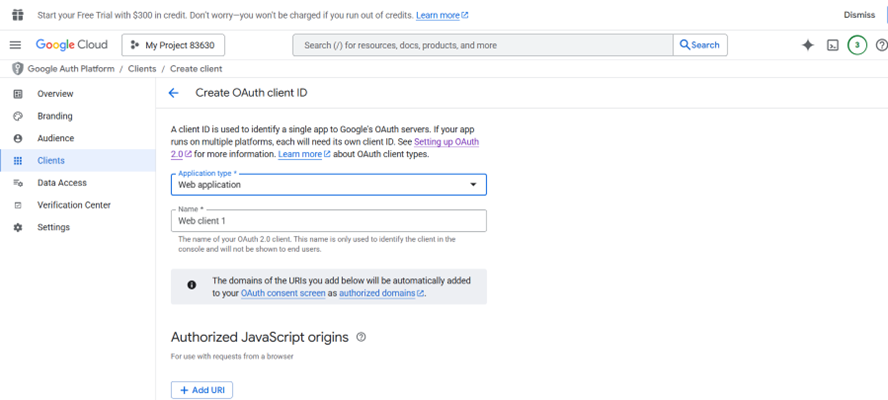The image size is (888, 400).
Task: Open Verification Center in the sidebar
Action: (78, 205)
